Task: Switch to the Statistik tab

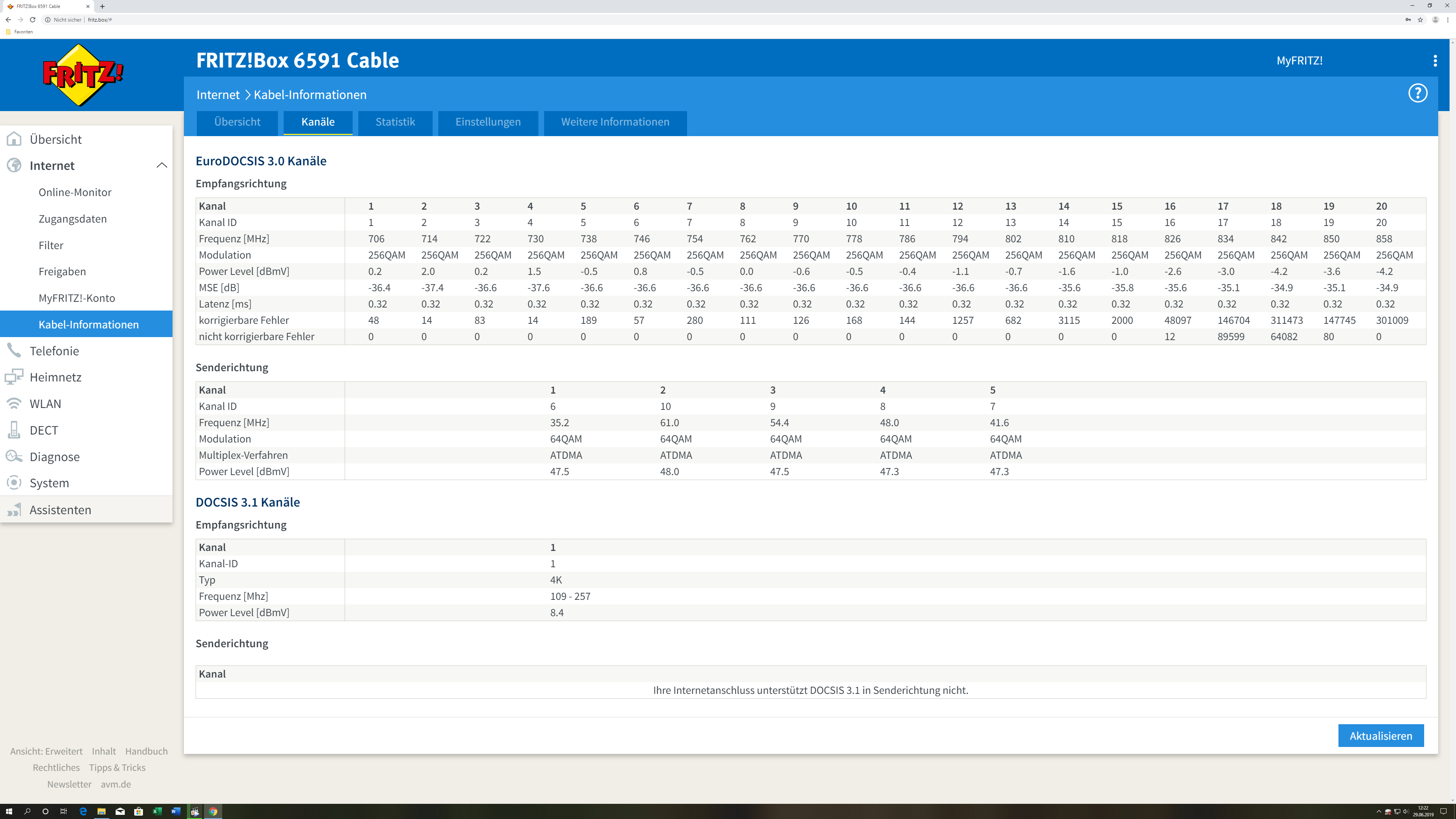Action: point(395,122)
